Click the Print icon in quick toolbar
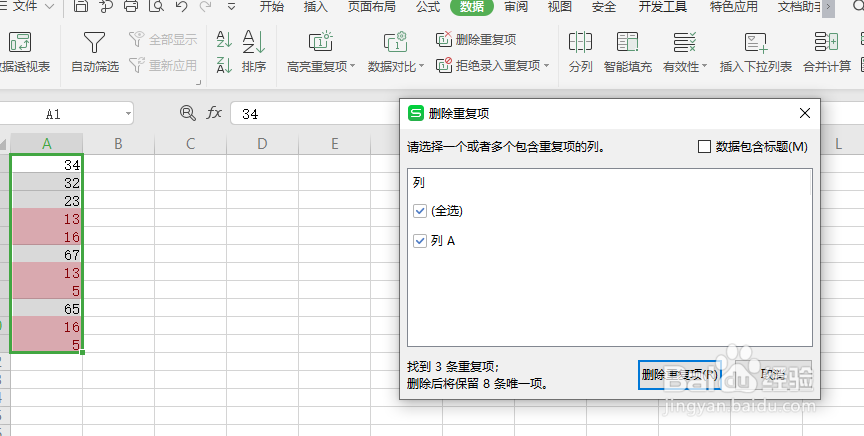Viewport: 864px width, 436px height. [x=131, y=7]
